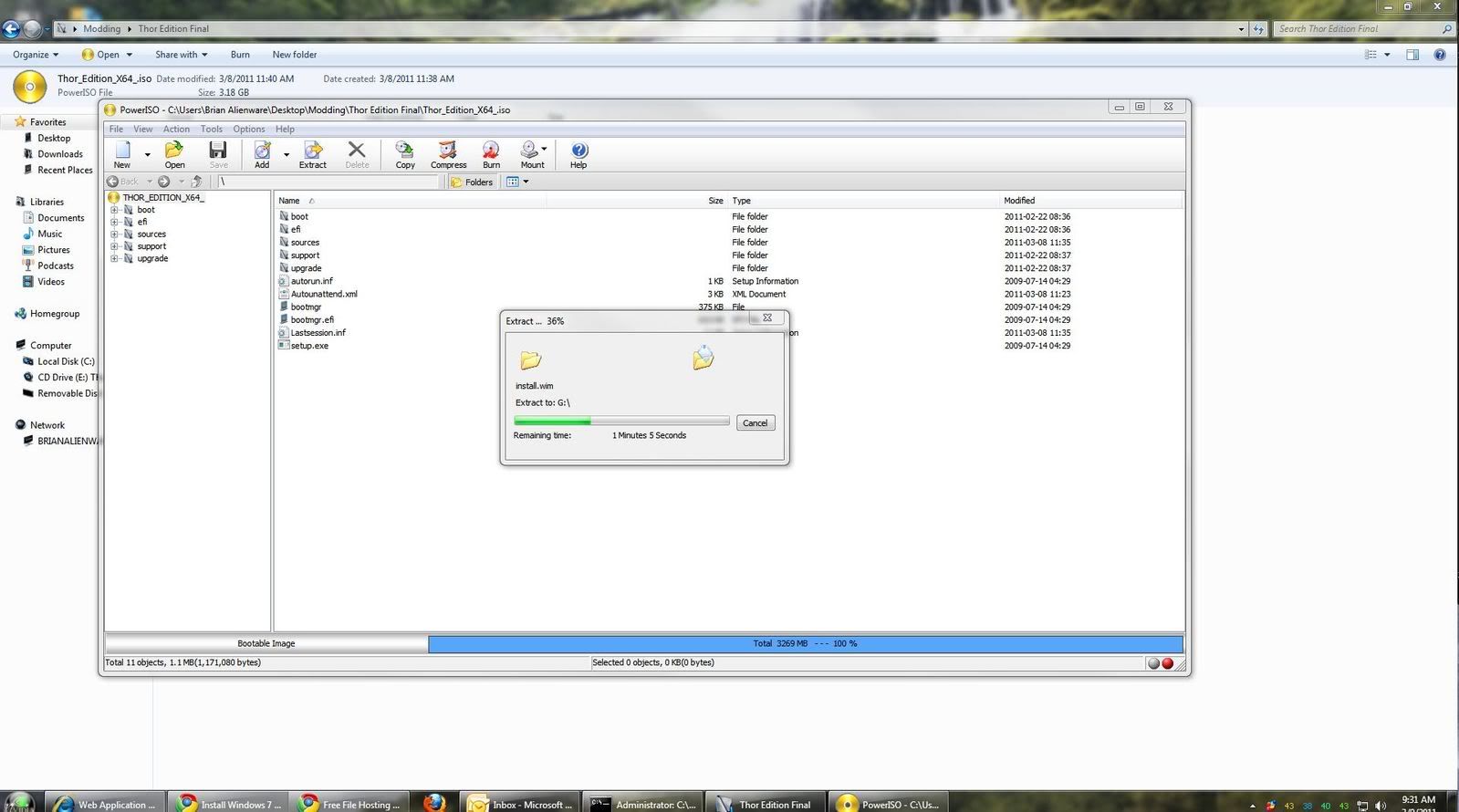Click New folder in Explorer toolbar
This screenshot has height=812, width=1459.
point(295,55)
